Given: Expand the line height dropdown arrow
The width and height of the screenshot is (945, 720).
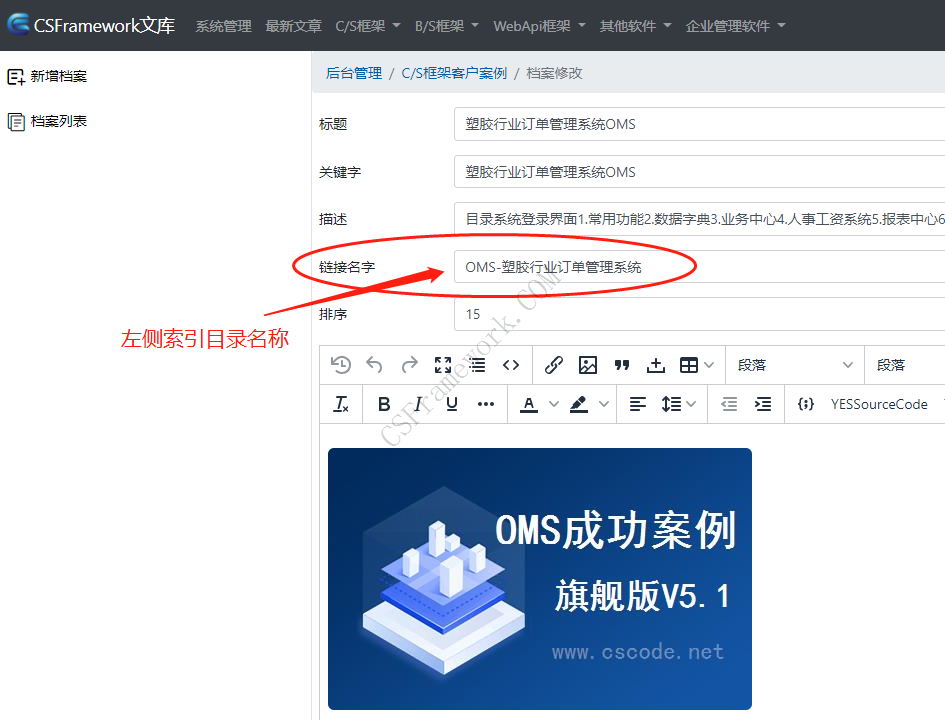Looking at the screenshot, I should 691,404.
